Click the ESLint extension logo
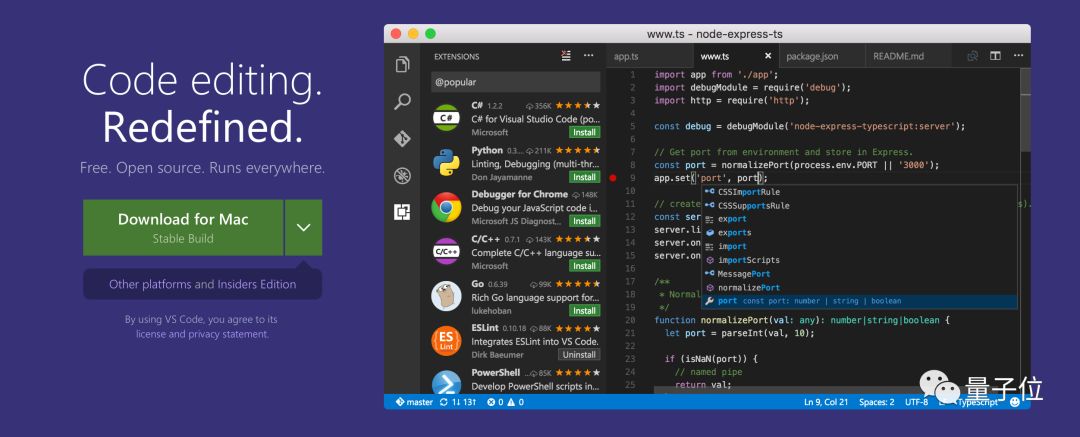The image size is (1080, 437). tap(446, 341)
